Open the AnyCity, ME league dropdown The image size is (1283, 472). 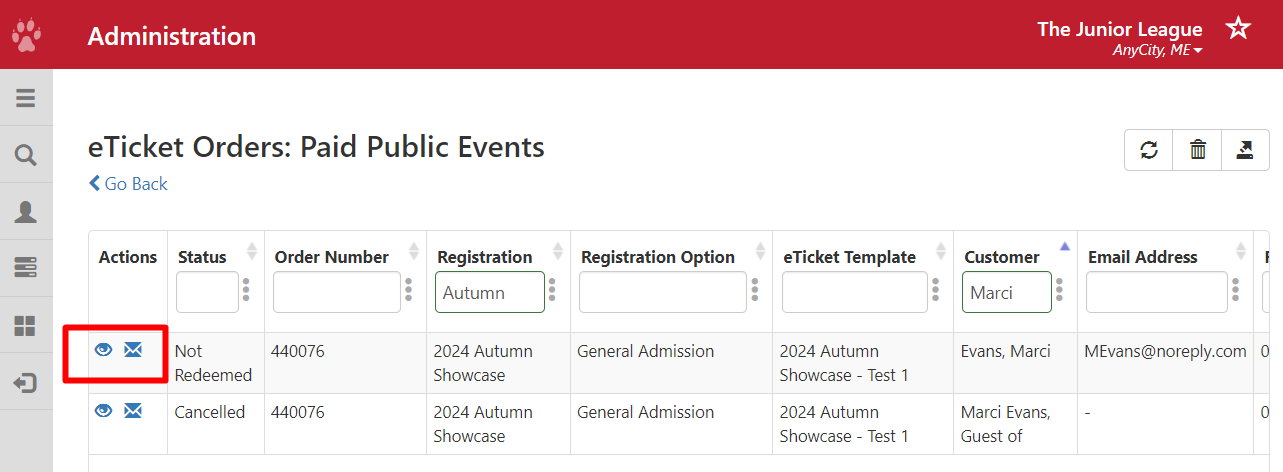1158,50
